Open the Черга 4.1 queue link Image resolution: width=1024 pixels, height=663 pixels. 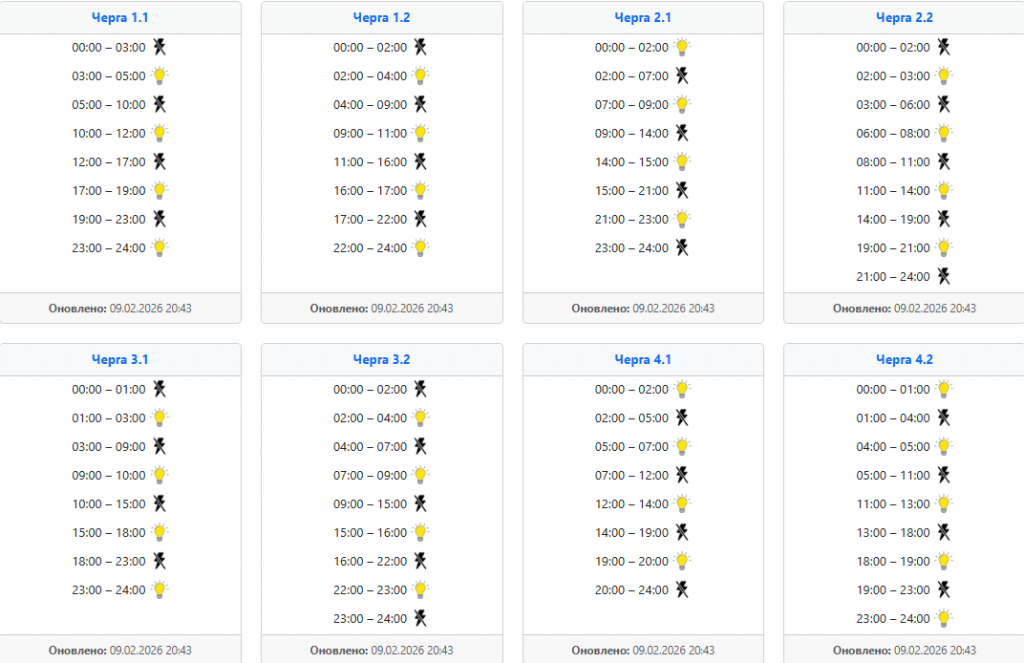tap(643, 360)
